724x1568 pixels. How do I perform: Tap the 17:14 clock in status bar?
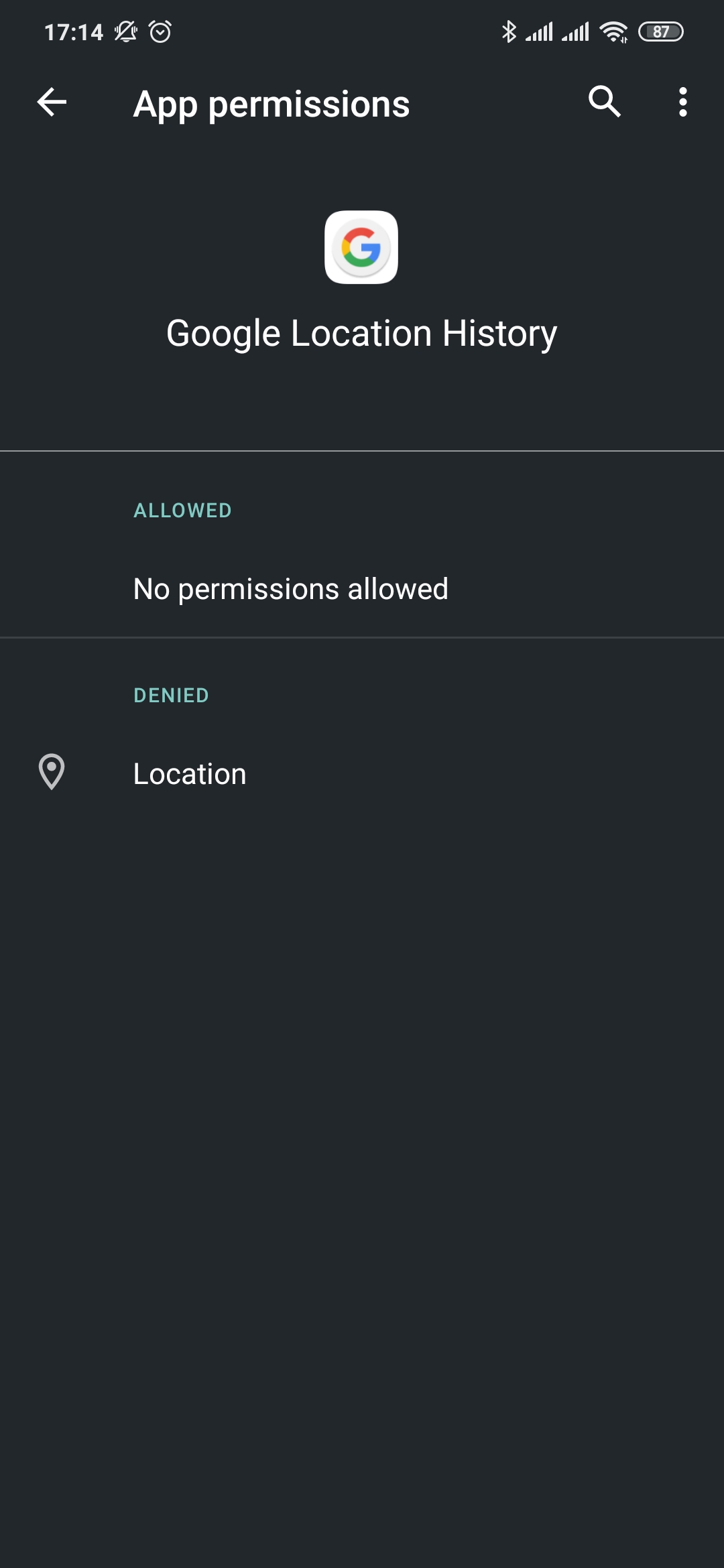(74, 32)
